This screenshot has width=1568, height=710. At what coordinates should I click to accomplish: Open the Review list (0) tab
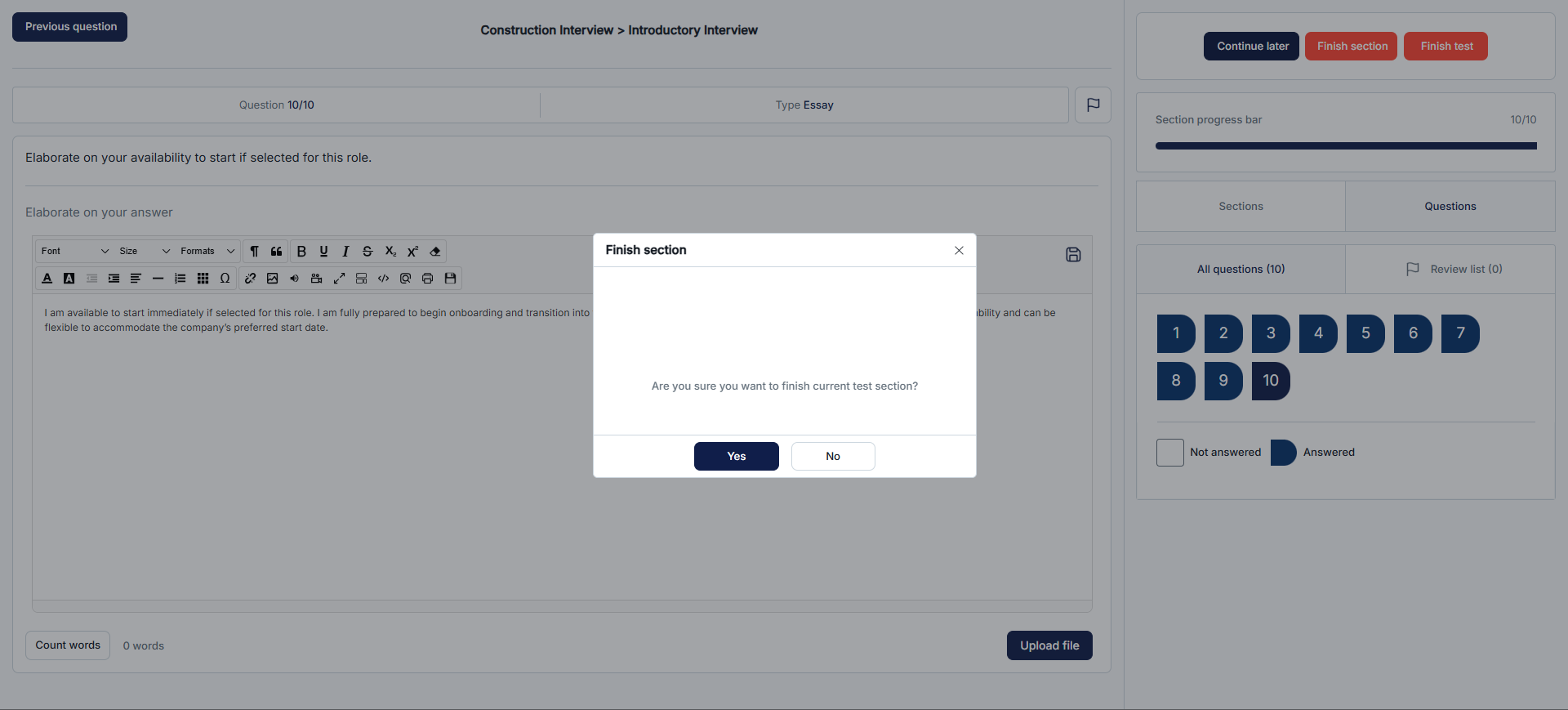[x=1454, y=270]
